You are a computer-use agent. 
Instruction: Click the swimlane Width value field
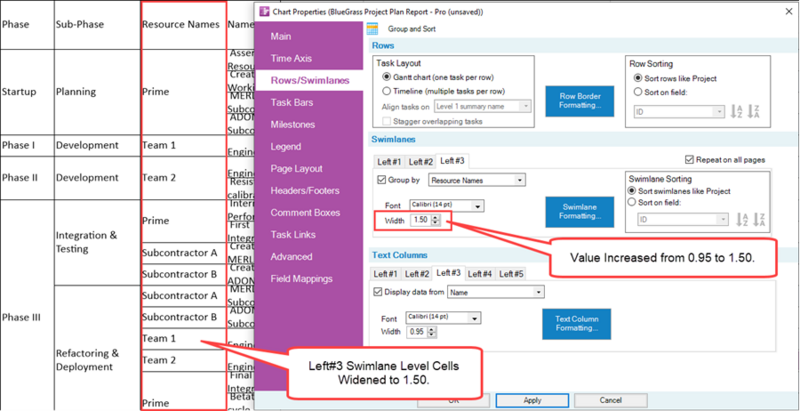420,221
